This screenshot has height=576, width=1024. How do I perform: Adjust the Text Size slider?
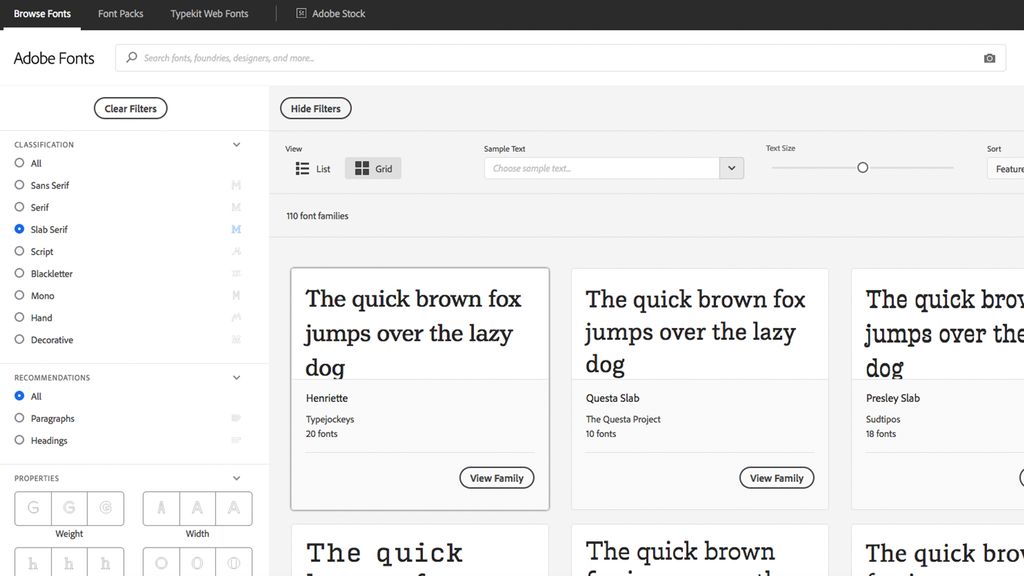(x=862, y=168)
